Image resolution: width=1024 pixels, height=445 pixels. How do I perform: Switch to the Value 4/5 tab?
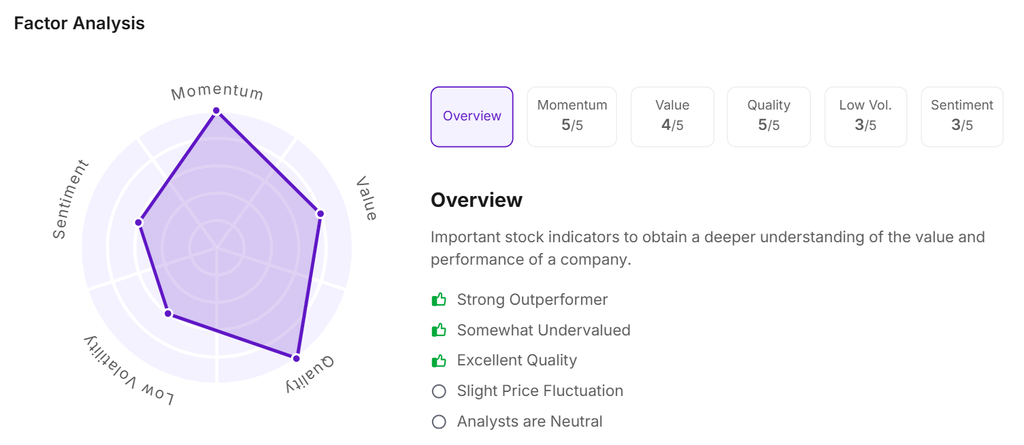[x=672, y=116]
